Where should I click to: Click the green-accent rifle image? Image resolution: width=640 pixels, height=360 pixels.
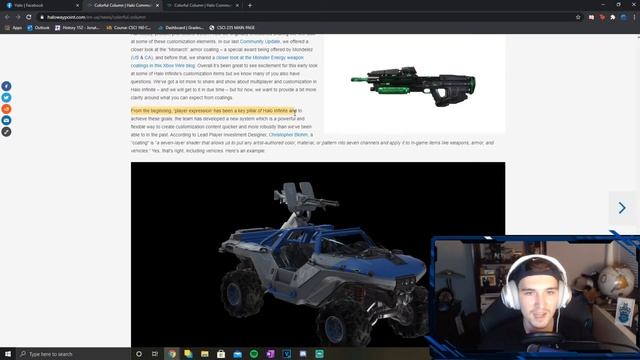(414, 86)
